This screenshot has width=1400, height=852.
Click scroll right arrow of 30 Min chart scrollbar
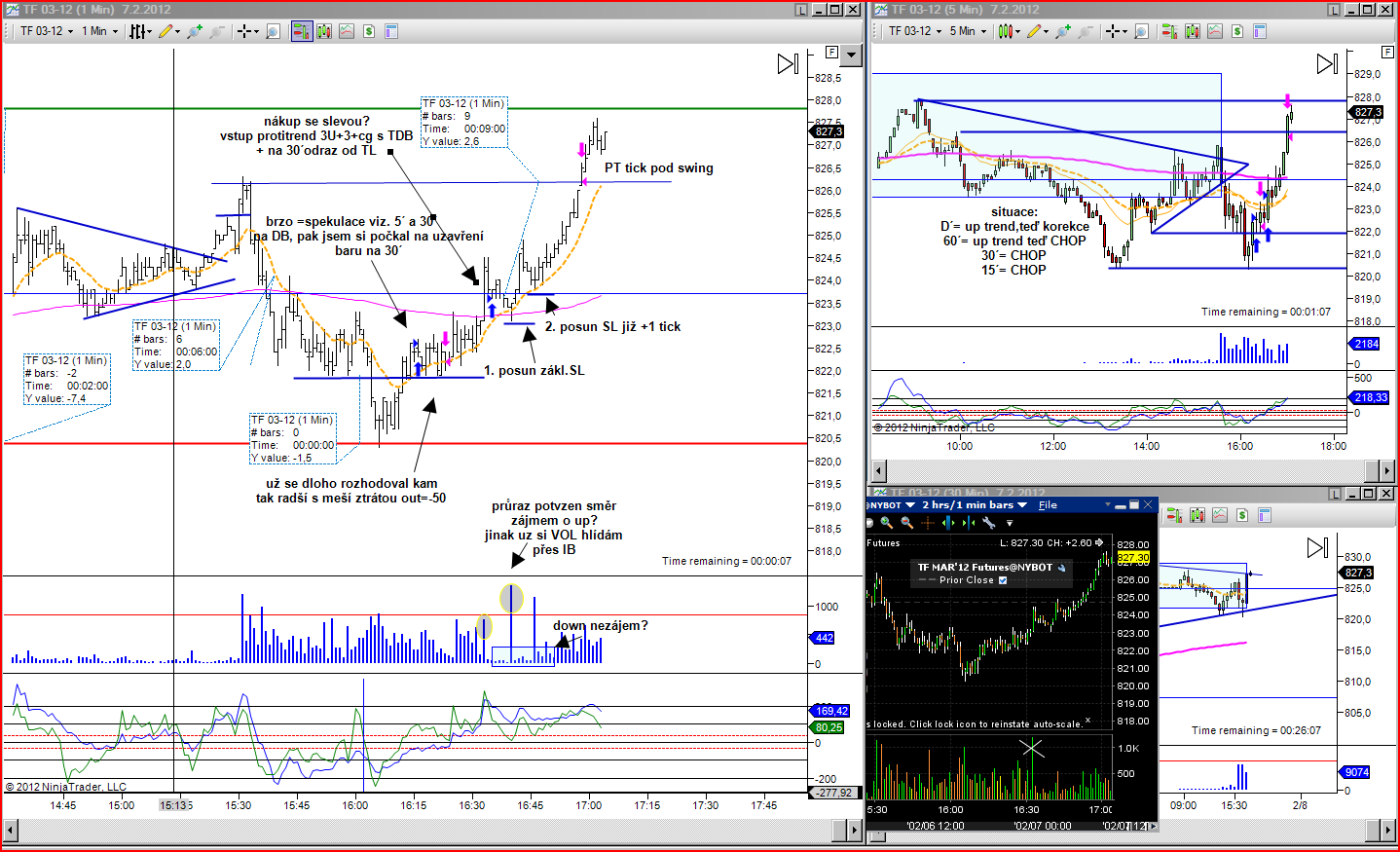pyautogui.click(x=1387, y=831)
